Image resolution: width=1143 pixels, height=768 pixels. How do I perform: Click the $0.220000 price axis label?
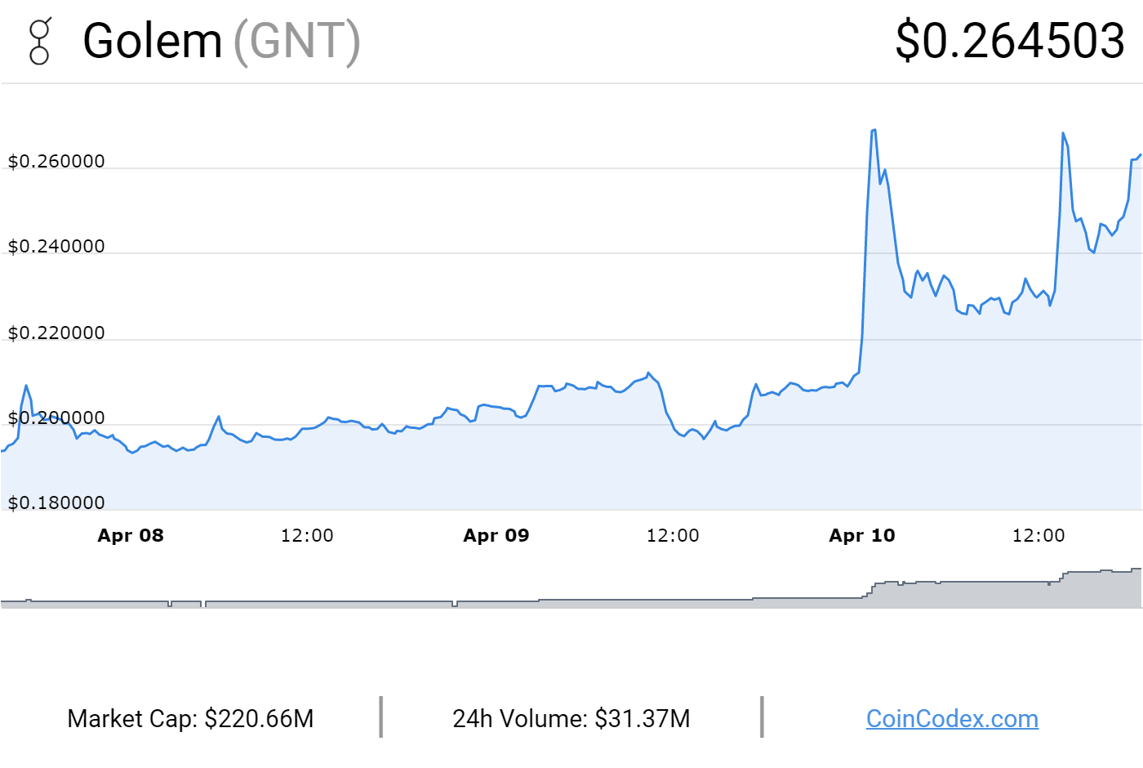56,333
